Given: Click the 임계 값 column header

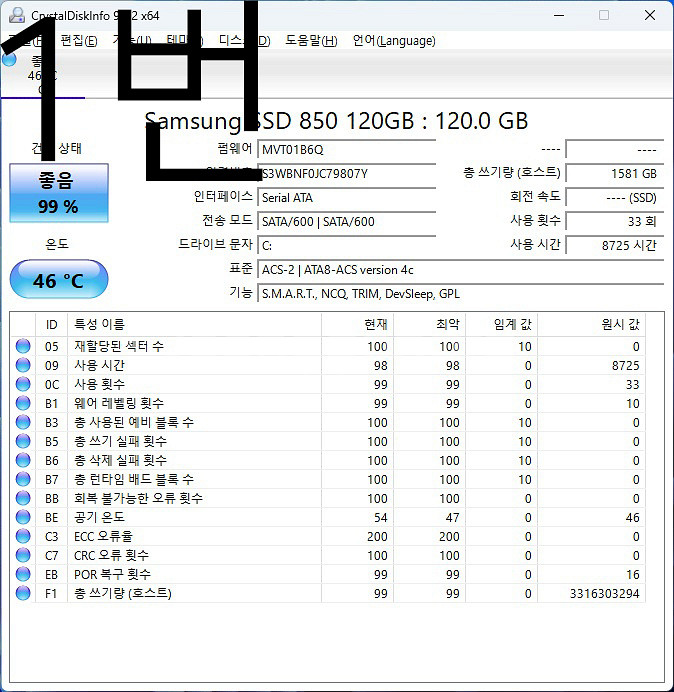Looking at the screenshot, I should pyautogui.click(x=501, y=324).
